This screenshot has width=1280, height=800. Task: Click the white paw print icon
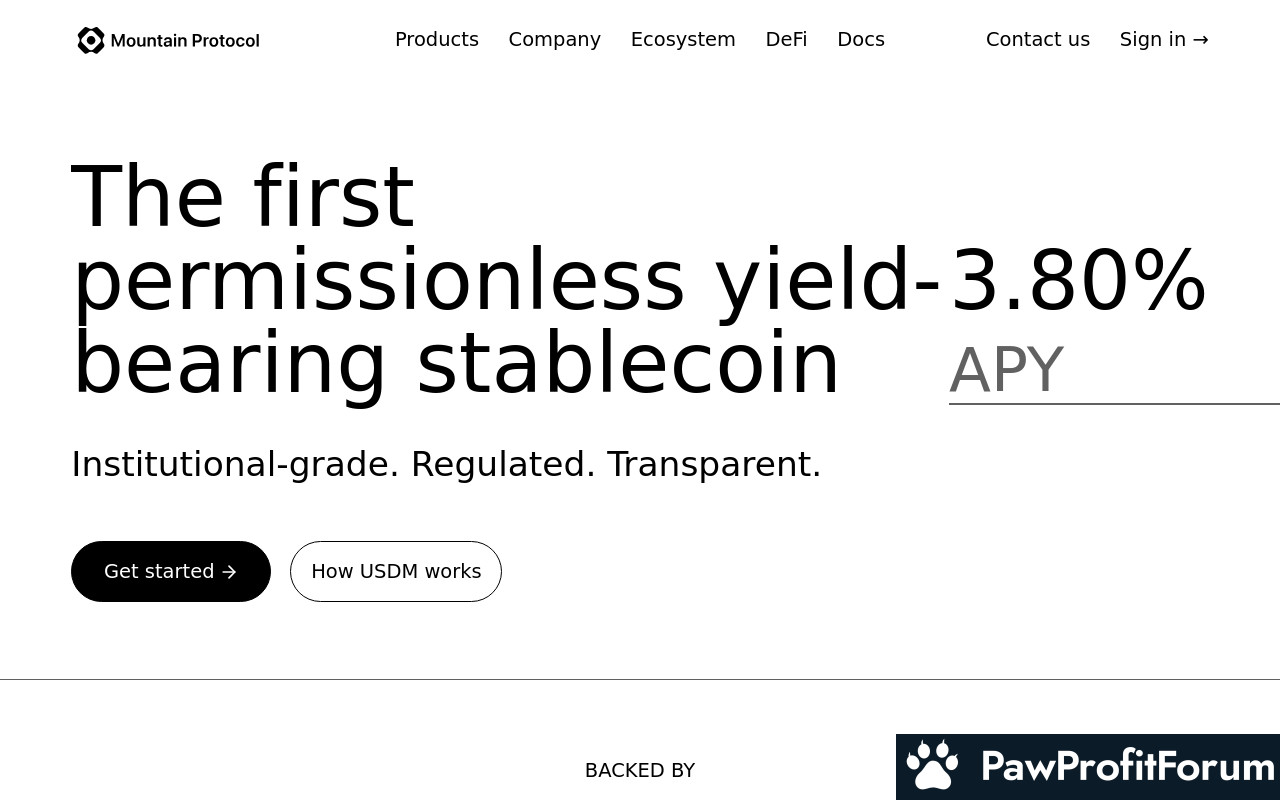(x=932, y=766)
